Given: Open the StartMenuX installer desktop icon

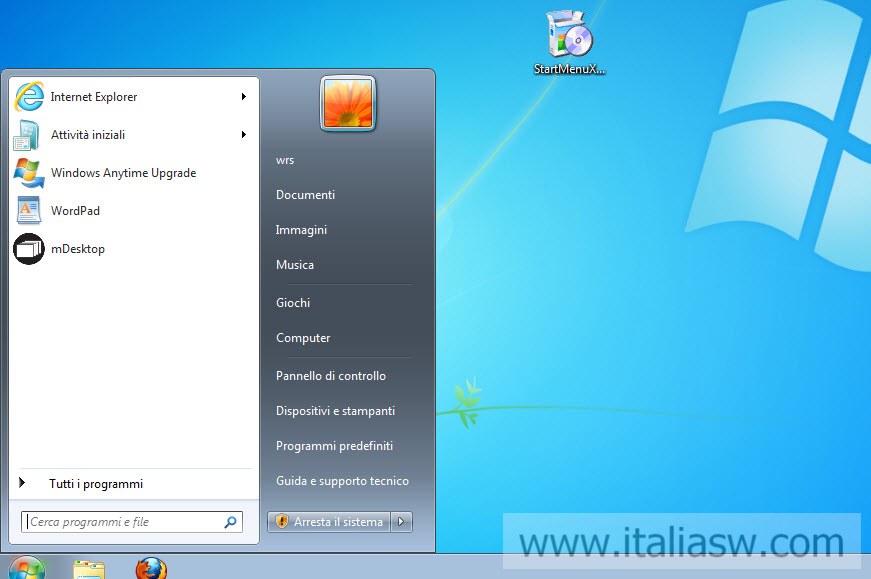Looking at the screenshot, I should pos(569,34).
